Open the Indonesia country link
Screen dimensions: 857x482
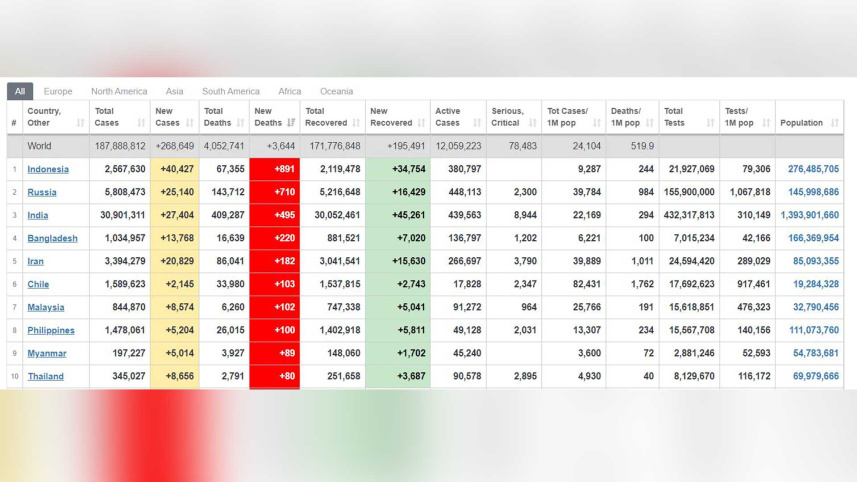click(x=48, y=169)
